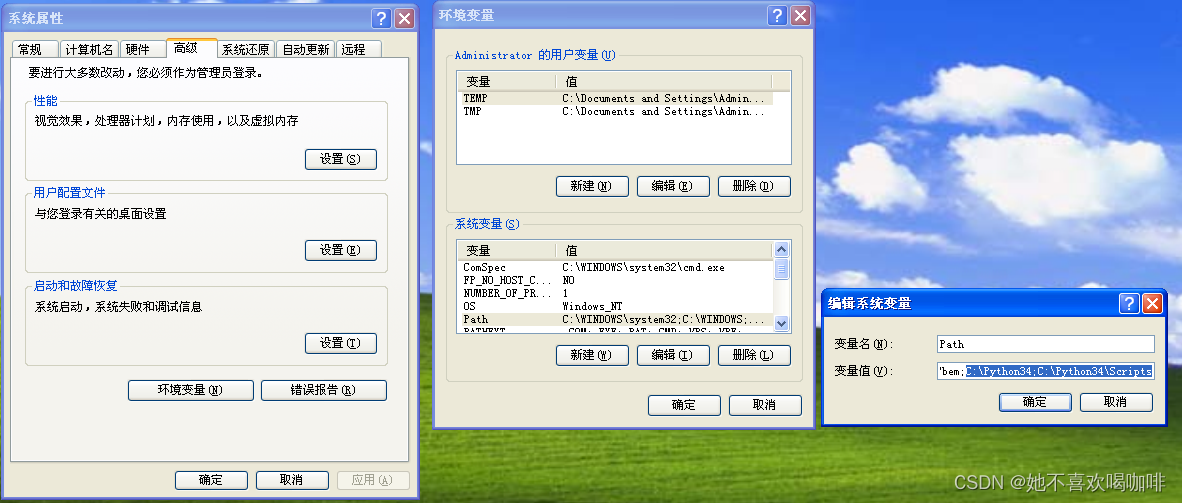
Task: Click system variables scrollbar down arrow
Action: pyautogui.click(x=782, y=324)
